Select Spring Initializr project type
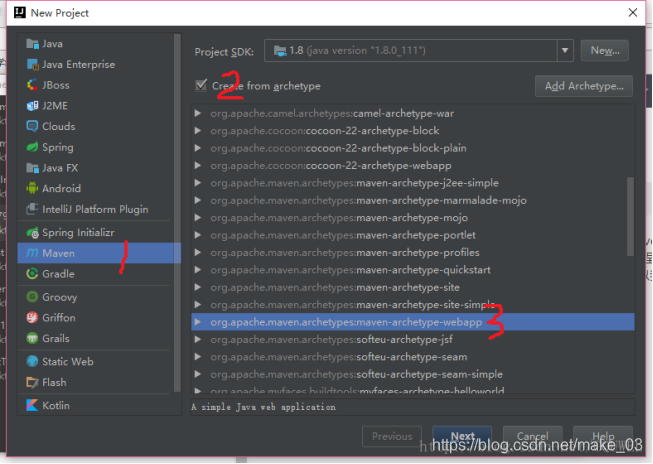 point(95,232)
